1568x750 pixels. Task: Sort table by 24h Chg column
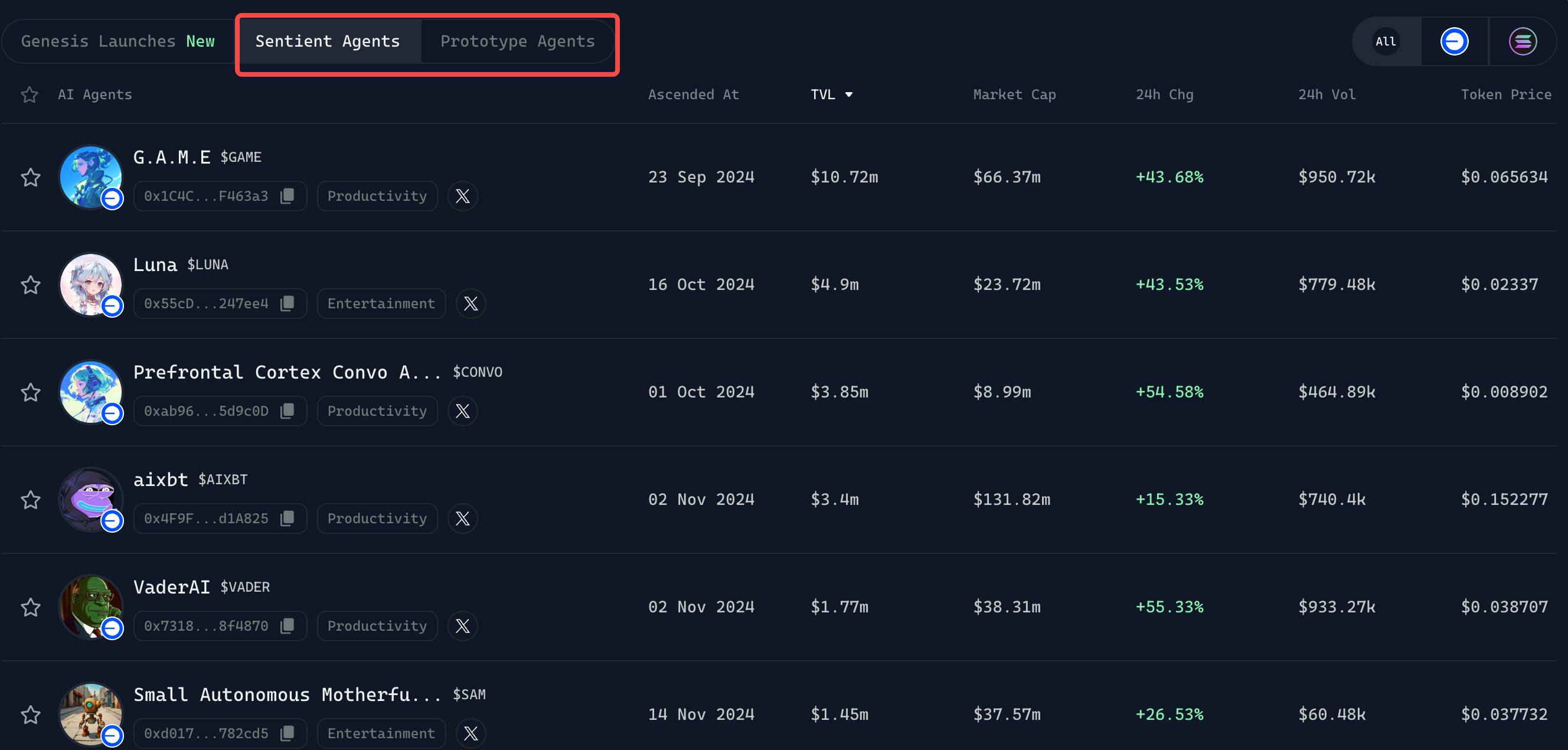1164,94
